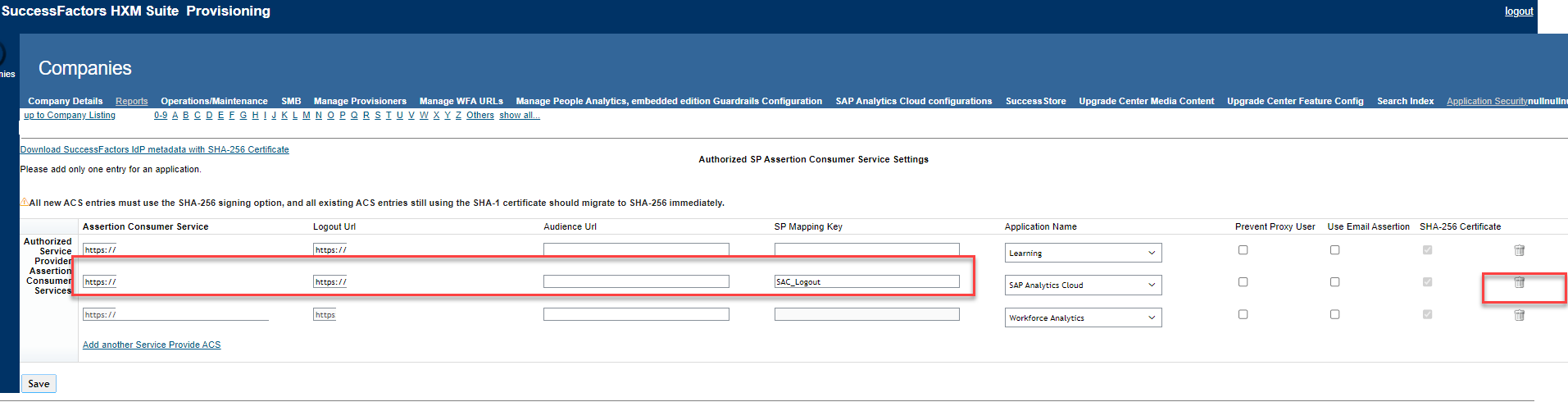Focus SP Mapping Key field for Learning row
The image size is (1568, 402).
(867, 249)
